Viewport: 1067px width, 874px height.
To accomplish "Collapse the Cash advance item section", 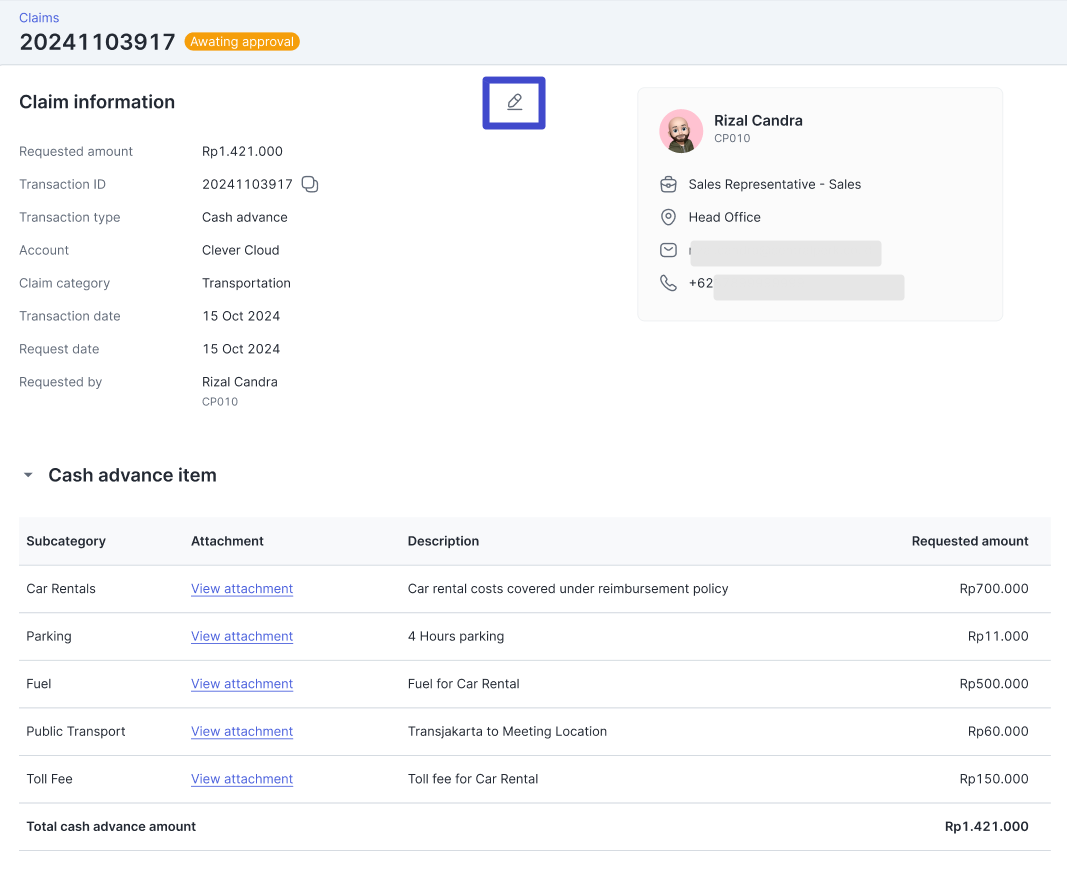I will 28,475.
